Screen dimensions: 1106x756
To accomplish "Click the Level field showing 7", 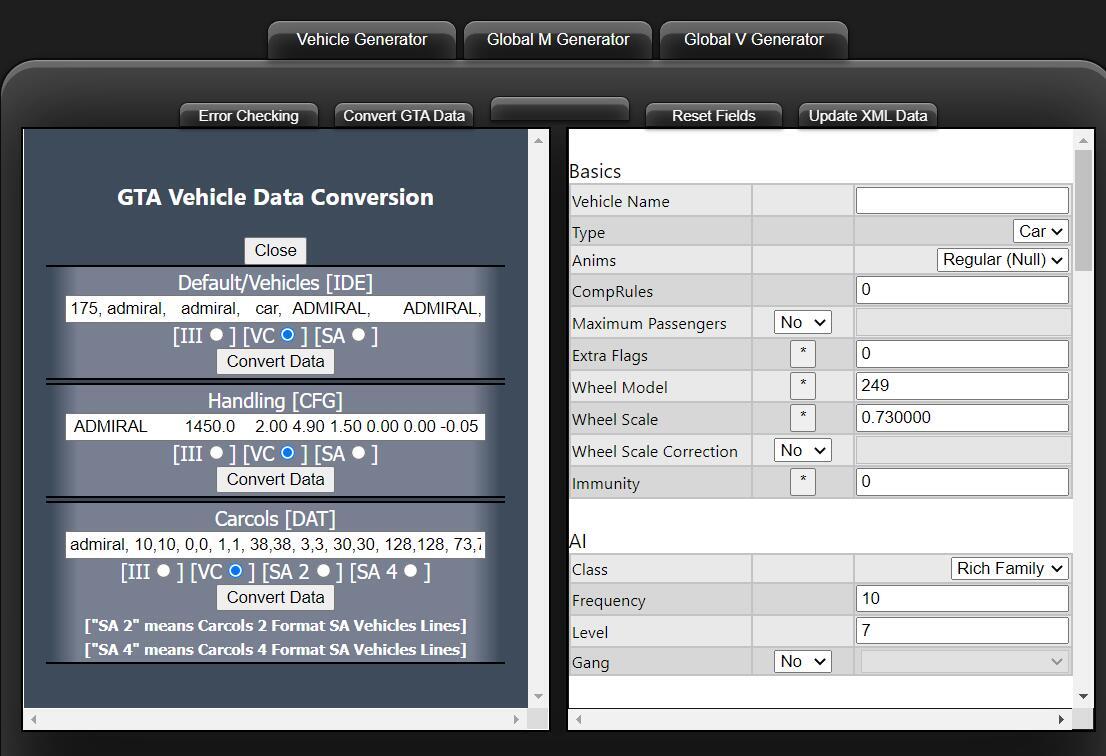I will [x=962, y=630].
